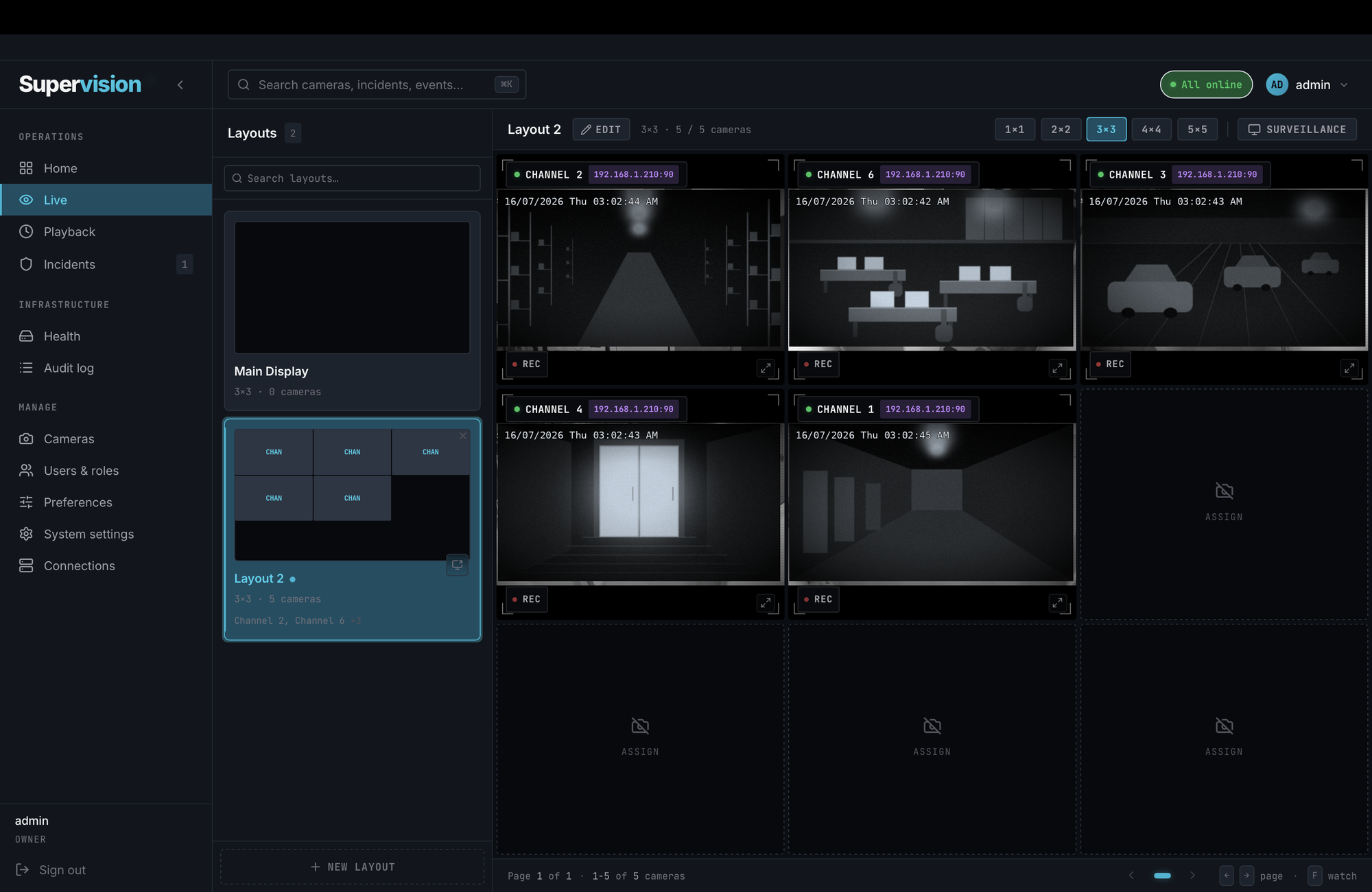Screen dimensions: 1372x892
Task: Assign camera to bottom-right empty slot
Action: [x=1225, y=739]
